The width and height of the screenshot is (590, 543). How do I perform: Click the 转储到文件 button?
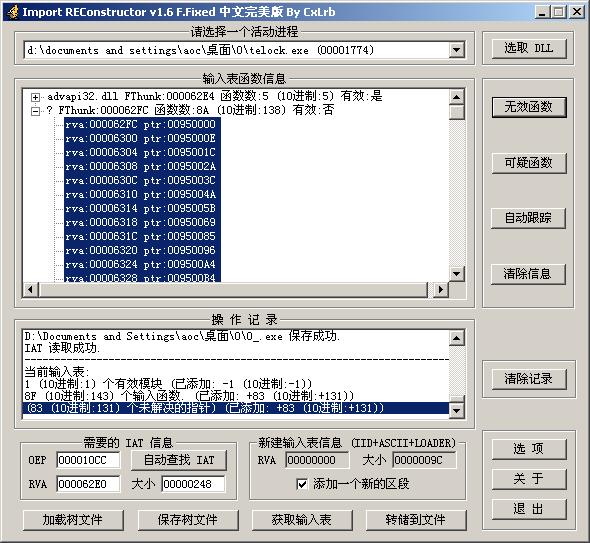416,520
